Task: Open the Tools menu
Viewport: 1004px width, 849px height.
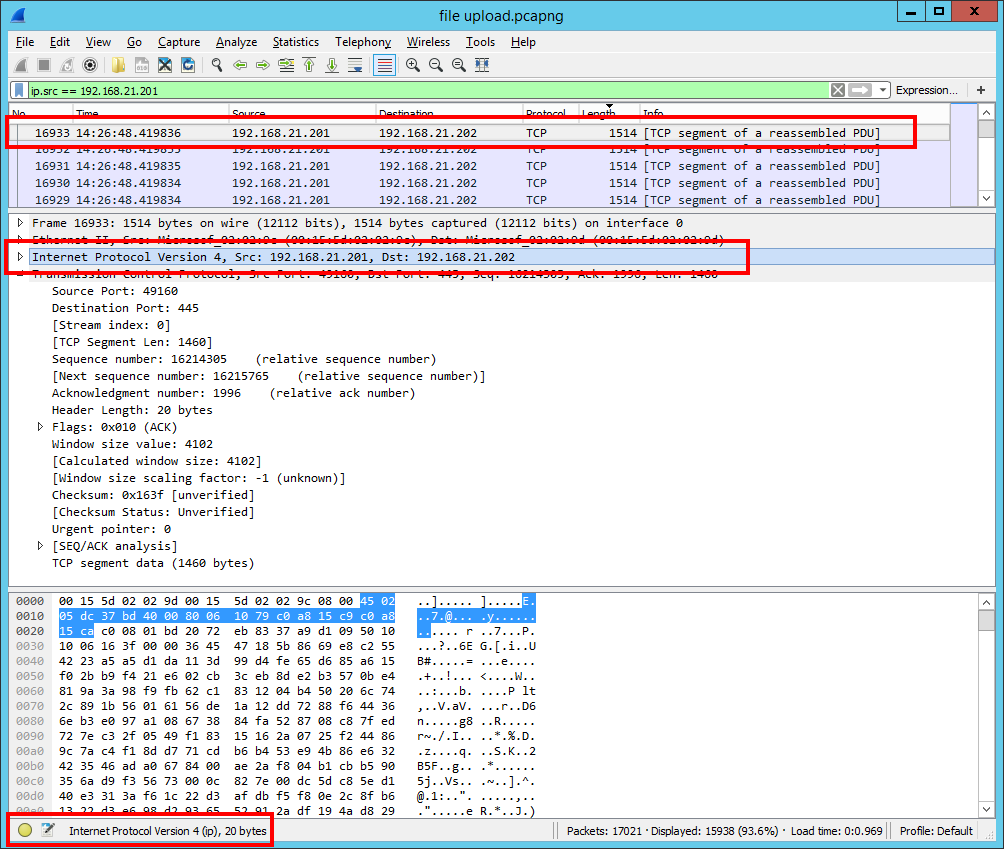Action: pyautogui.click(x=480, y=42)
